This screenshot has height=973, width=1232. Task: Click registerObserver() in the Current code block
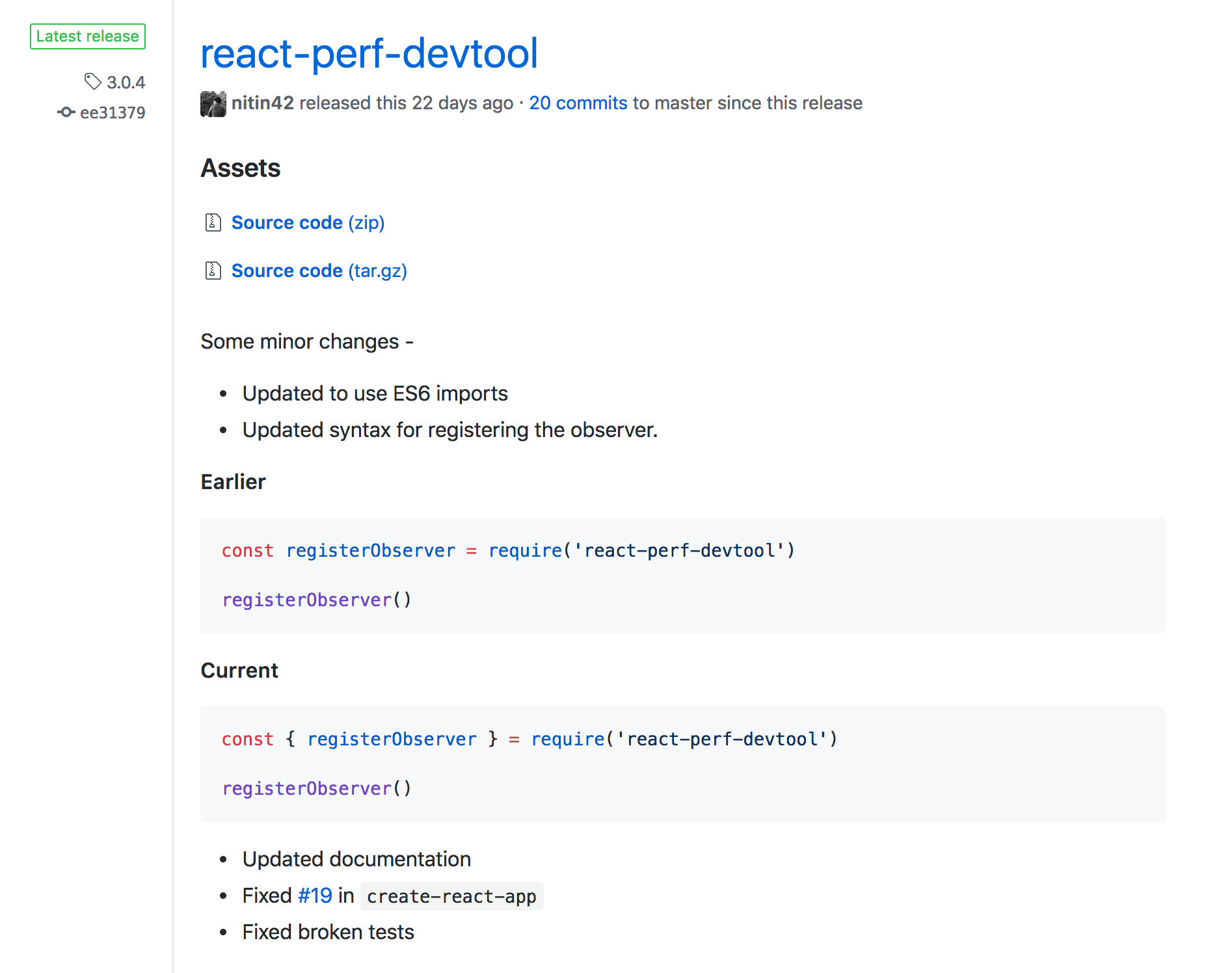pyautogui.click(x=317, y=788)
